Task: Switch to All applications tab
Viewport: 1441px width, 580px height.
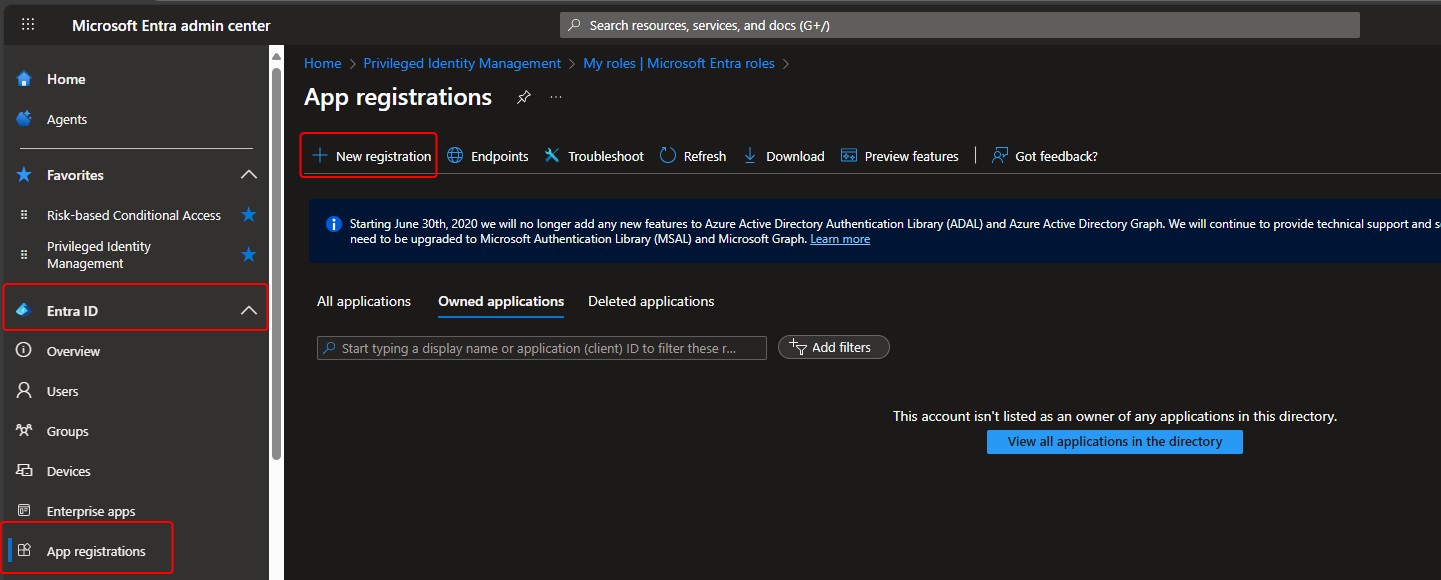Action: point(364,301)
